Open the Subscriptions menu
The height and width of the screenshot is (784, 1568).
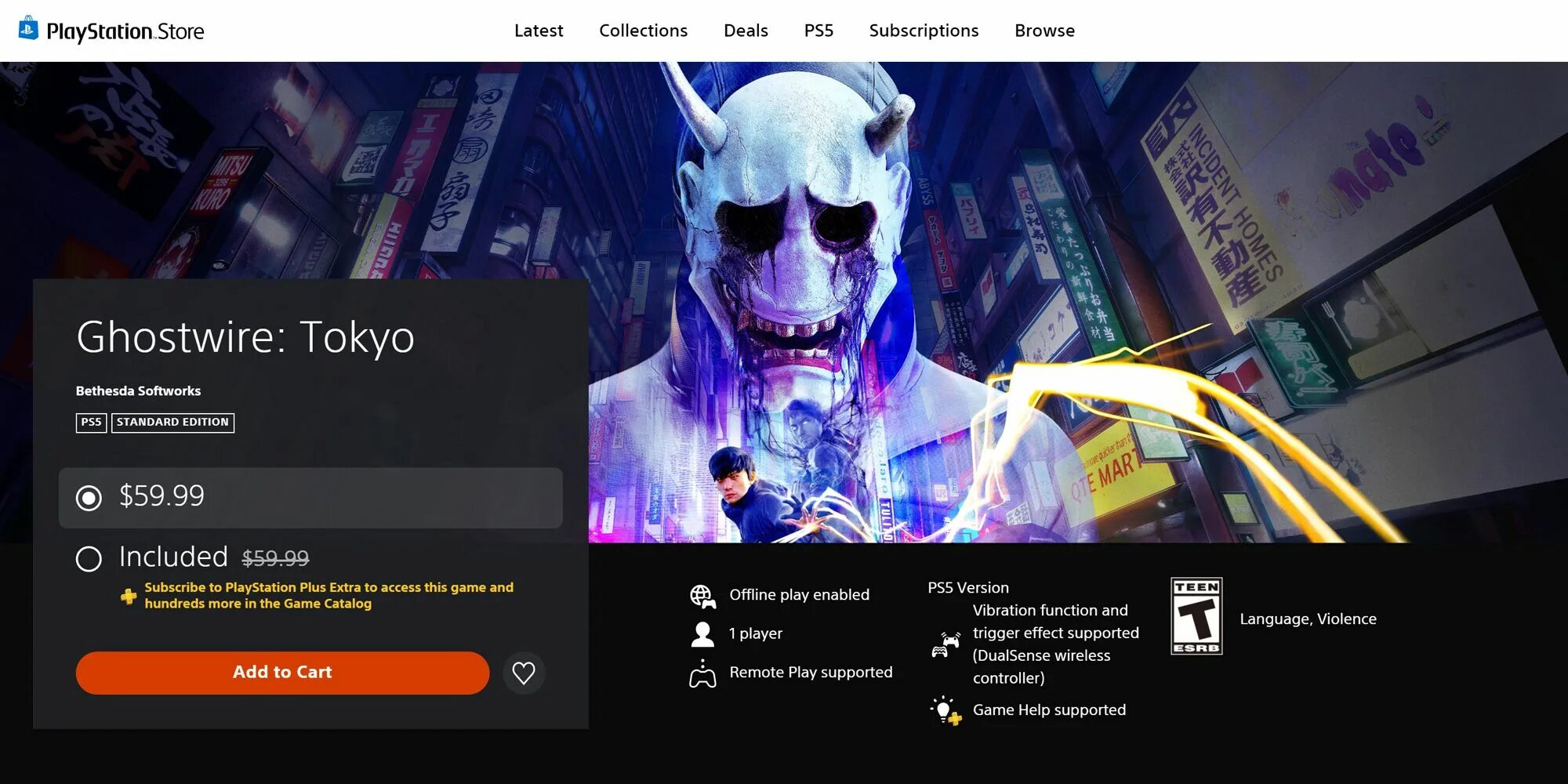pos(924,31)
